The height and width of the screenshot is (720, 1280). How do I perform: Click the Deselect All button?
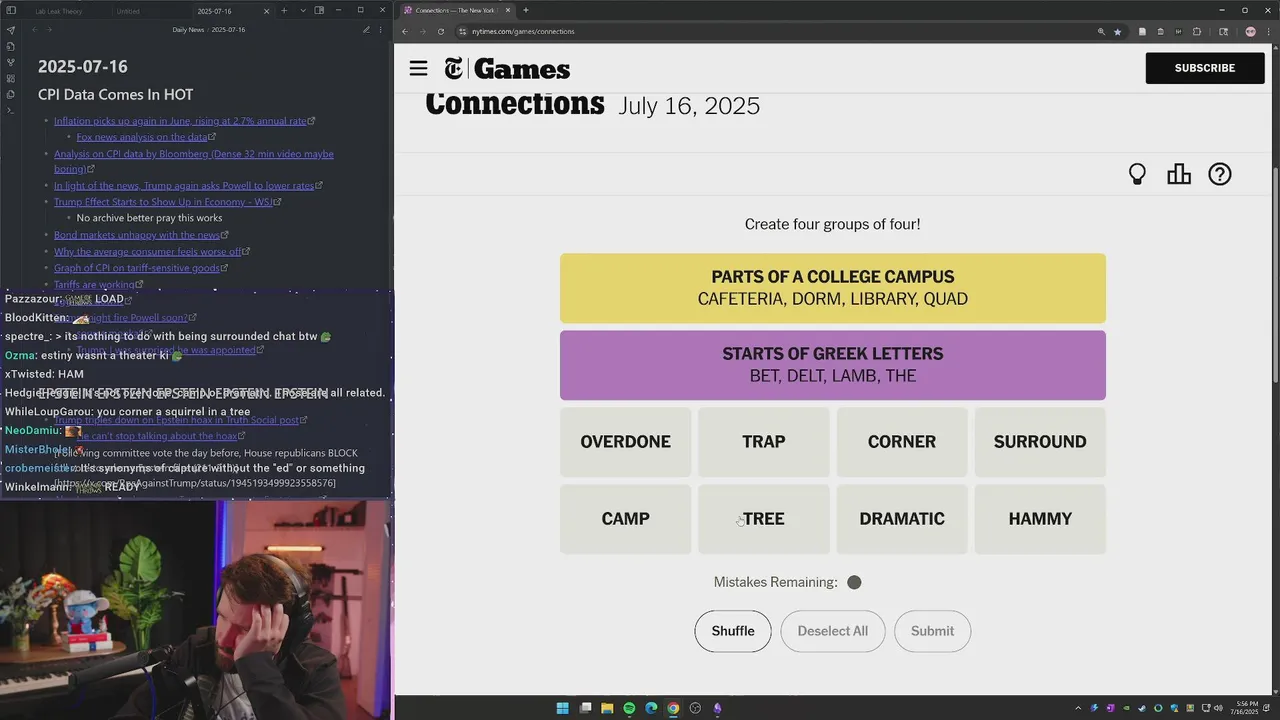pos(833,631)
